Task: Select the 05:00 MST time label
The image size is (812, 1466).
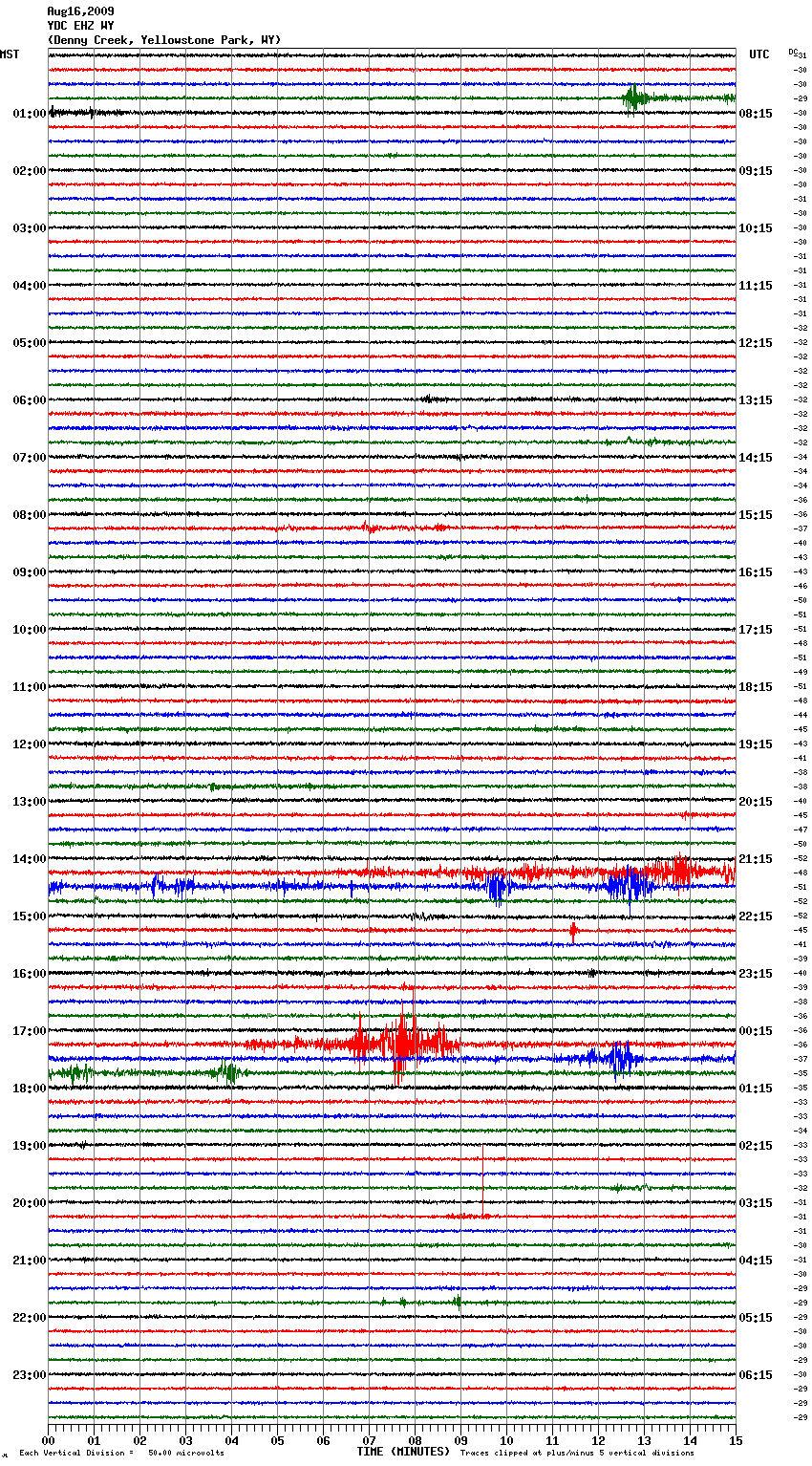Action: click(30, 343)
